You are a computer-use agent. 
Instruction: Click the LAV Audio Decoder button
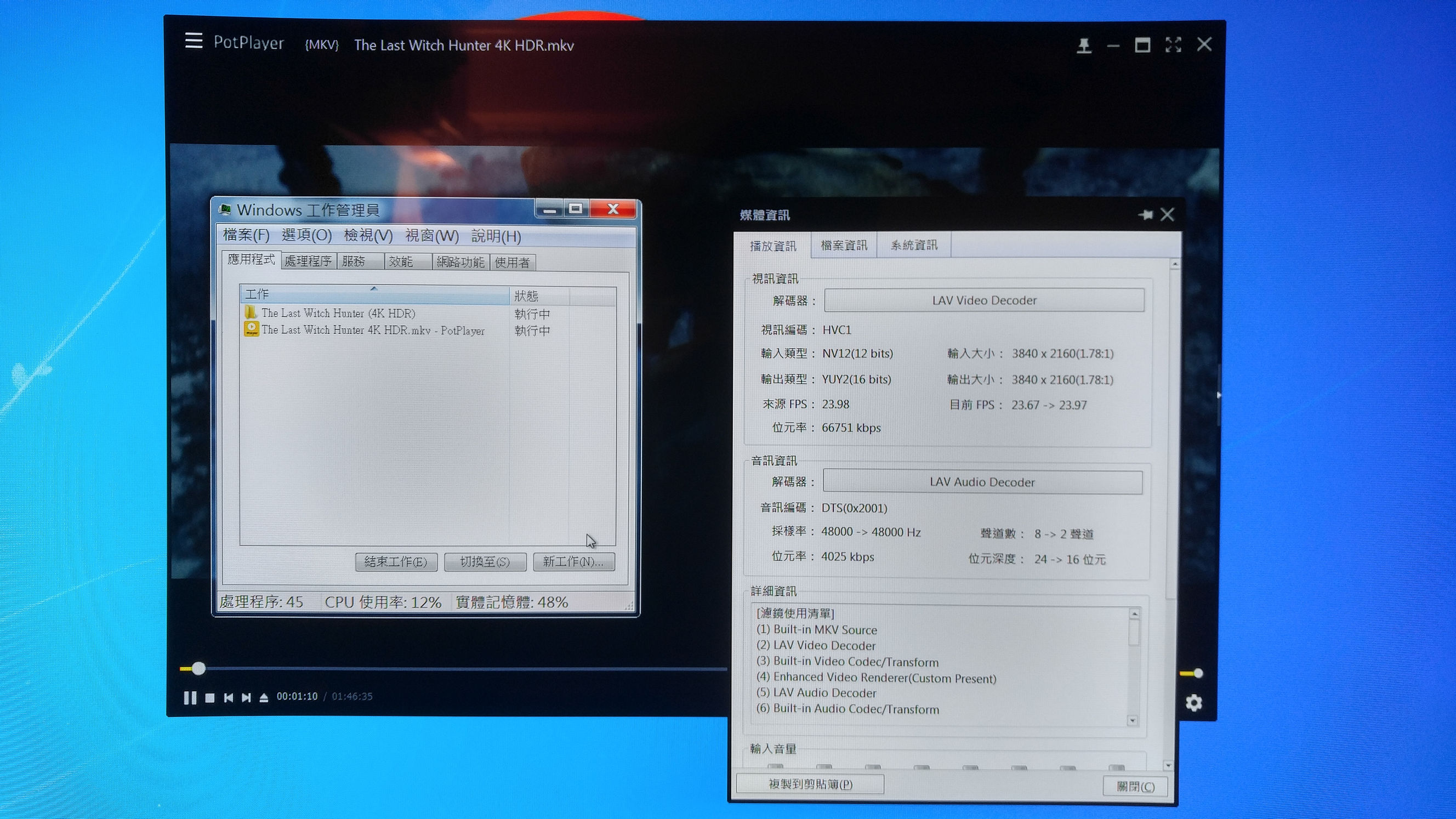(x=982, y=481)
